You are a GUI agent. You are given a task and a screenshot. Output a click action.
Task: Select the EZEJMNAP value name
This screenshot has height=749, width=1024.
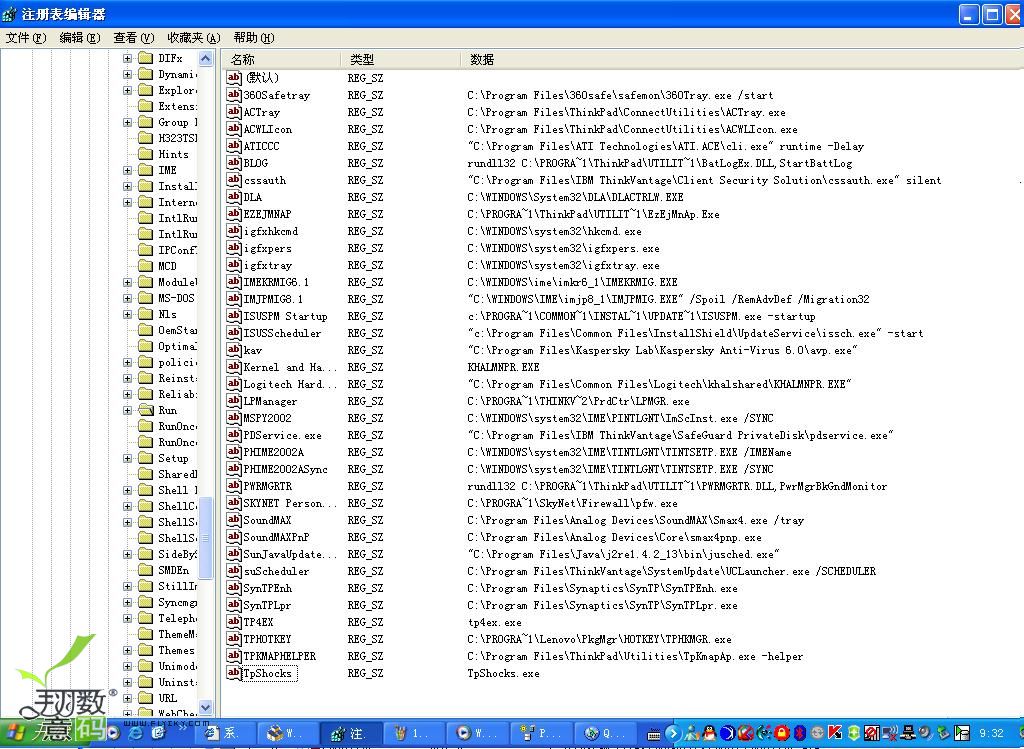coord(267,214)
